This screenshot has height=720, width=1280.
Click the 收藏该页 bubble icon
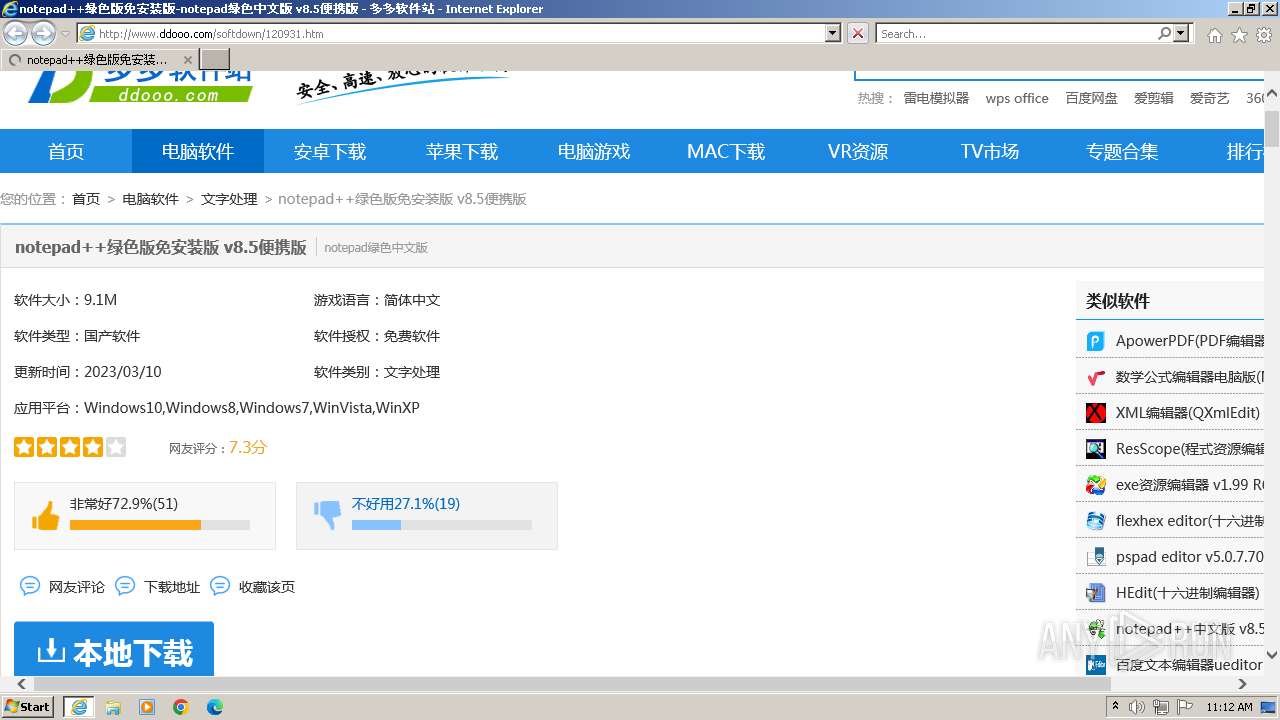coord(220,586)
